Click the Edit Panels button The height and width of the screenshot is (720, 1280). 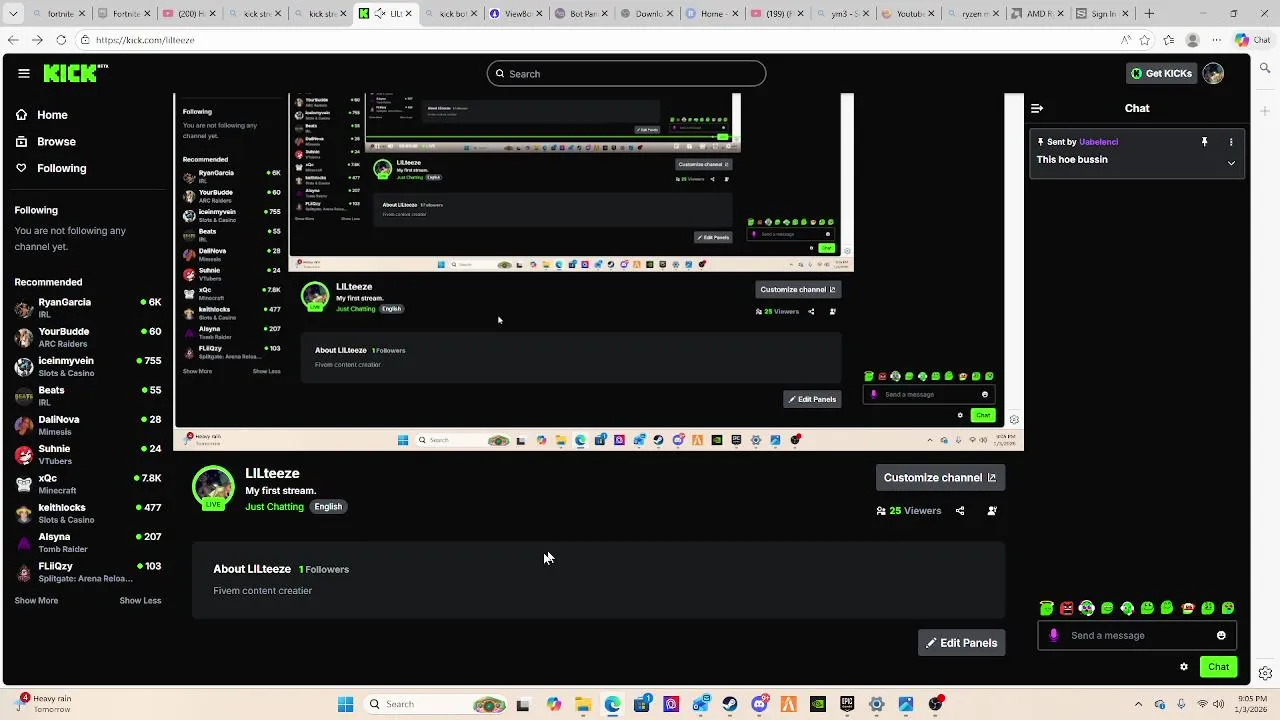pos(961,643)
